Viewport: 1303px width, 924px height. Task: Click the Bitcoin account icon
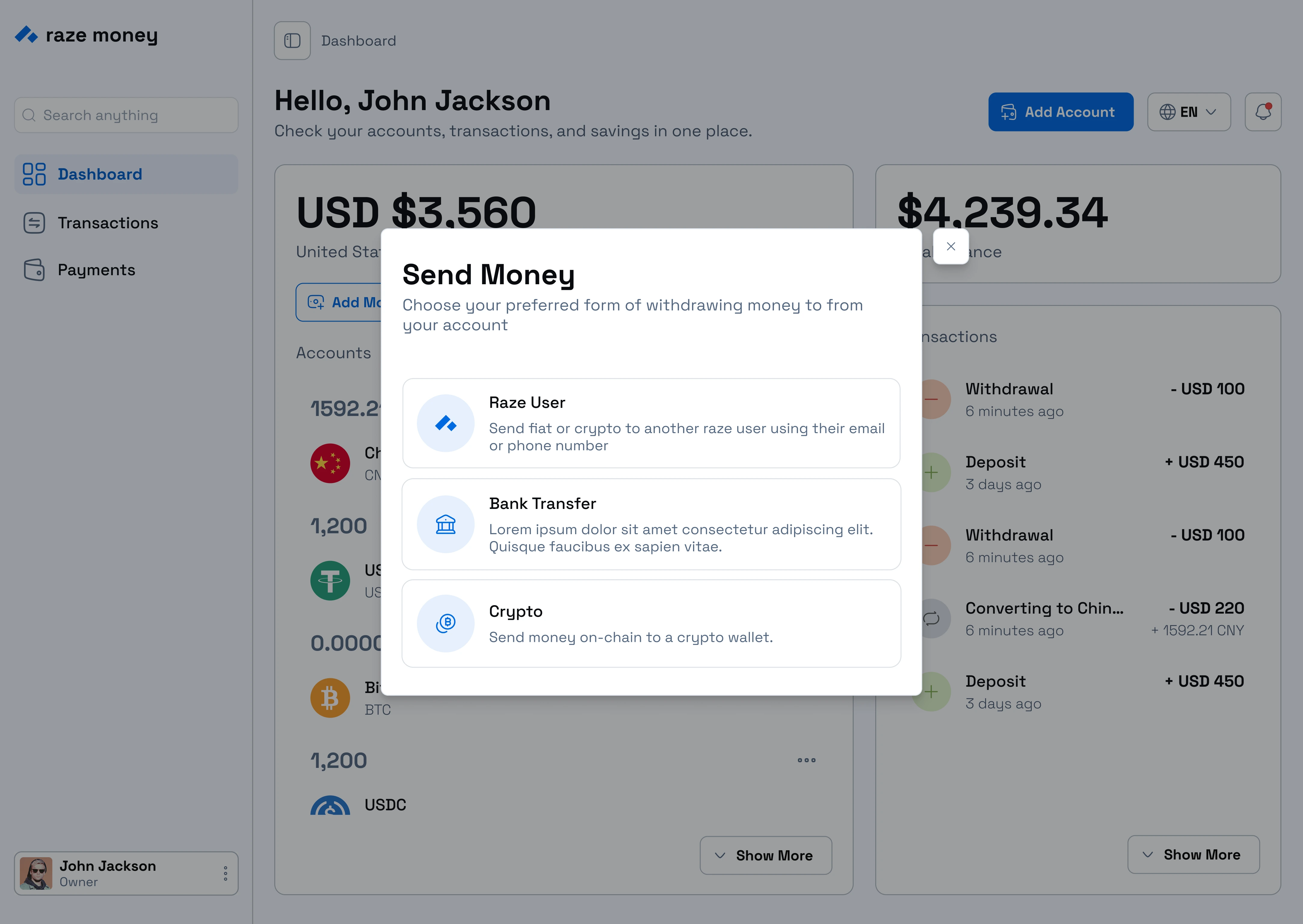coord(330,698)
